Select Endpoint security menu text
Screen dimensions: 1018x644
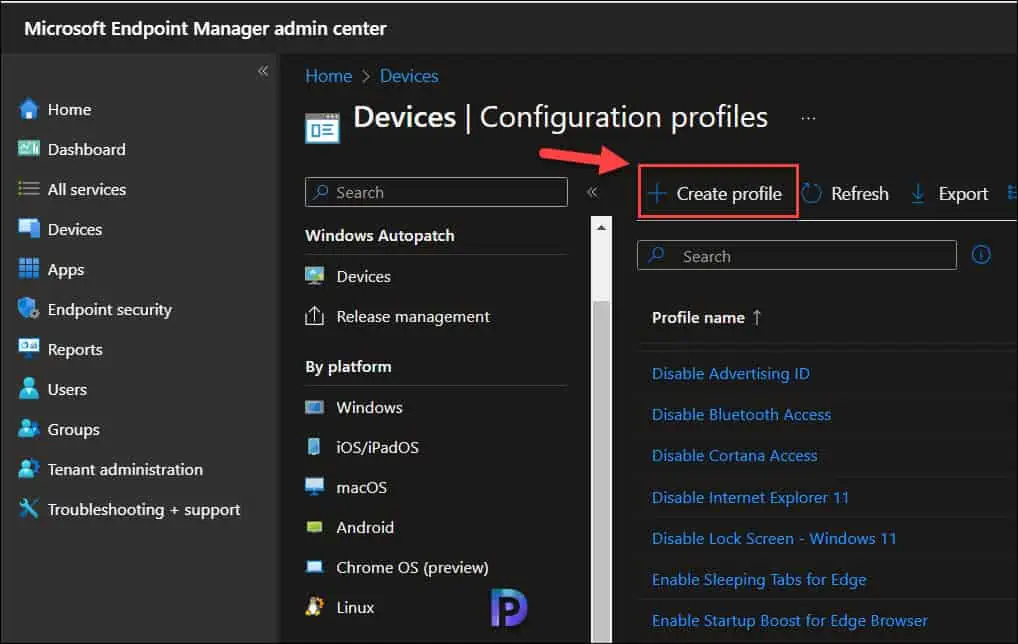coord(110,310)
